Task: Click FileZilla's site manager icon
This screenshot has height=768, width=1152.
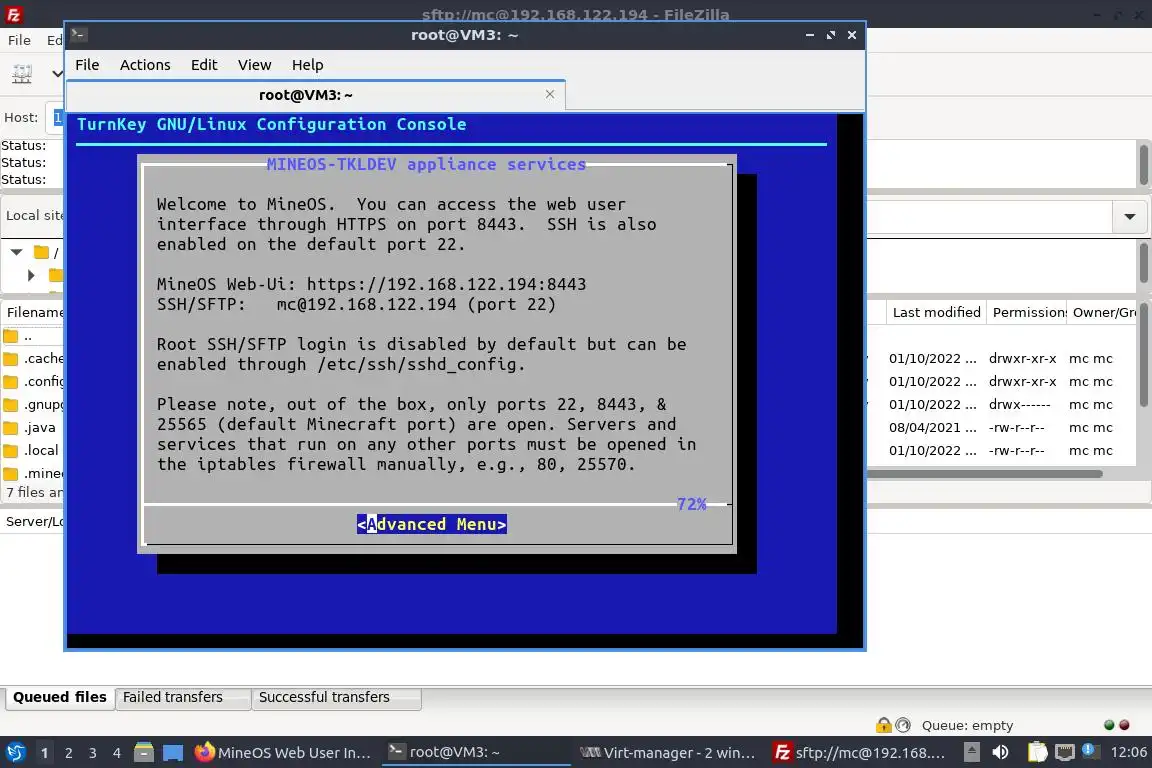Action: point(22,73)
